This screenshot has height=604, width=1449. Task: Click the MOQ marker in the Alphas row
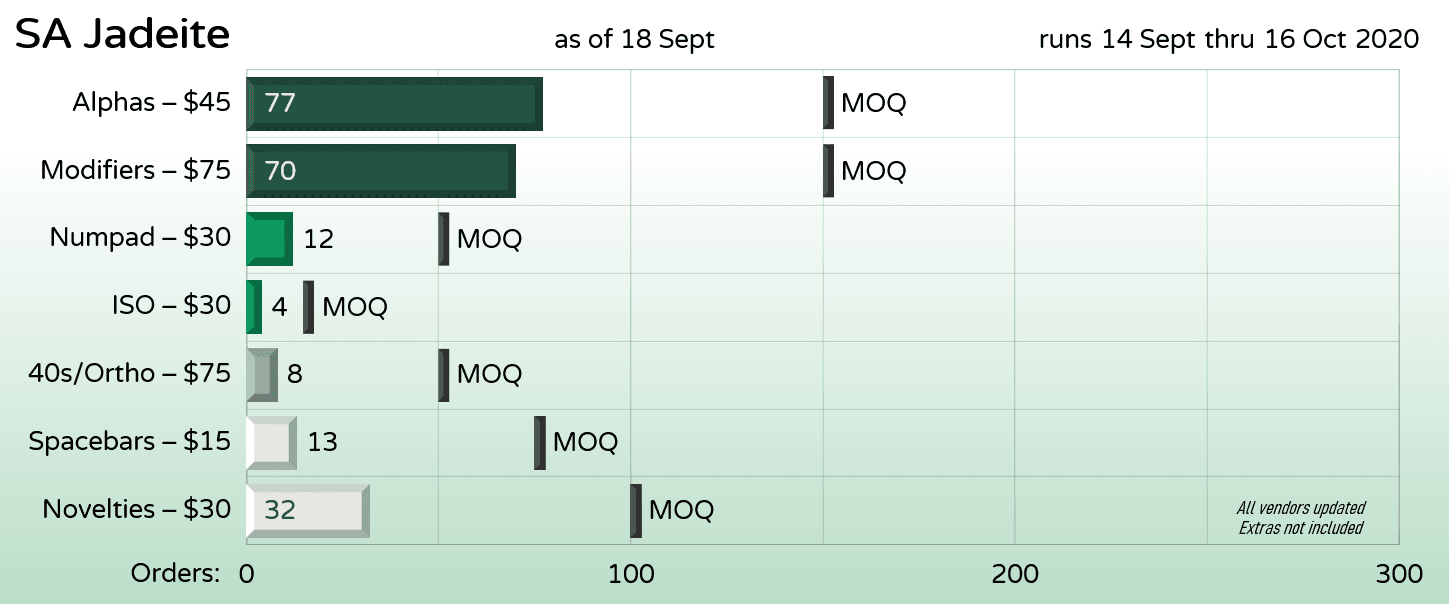[x=828, y=103]
